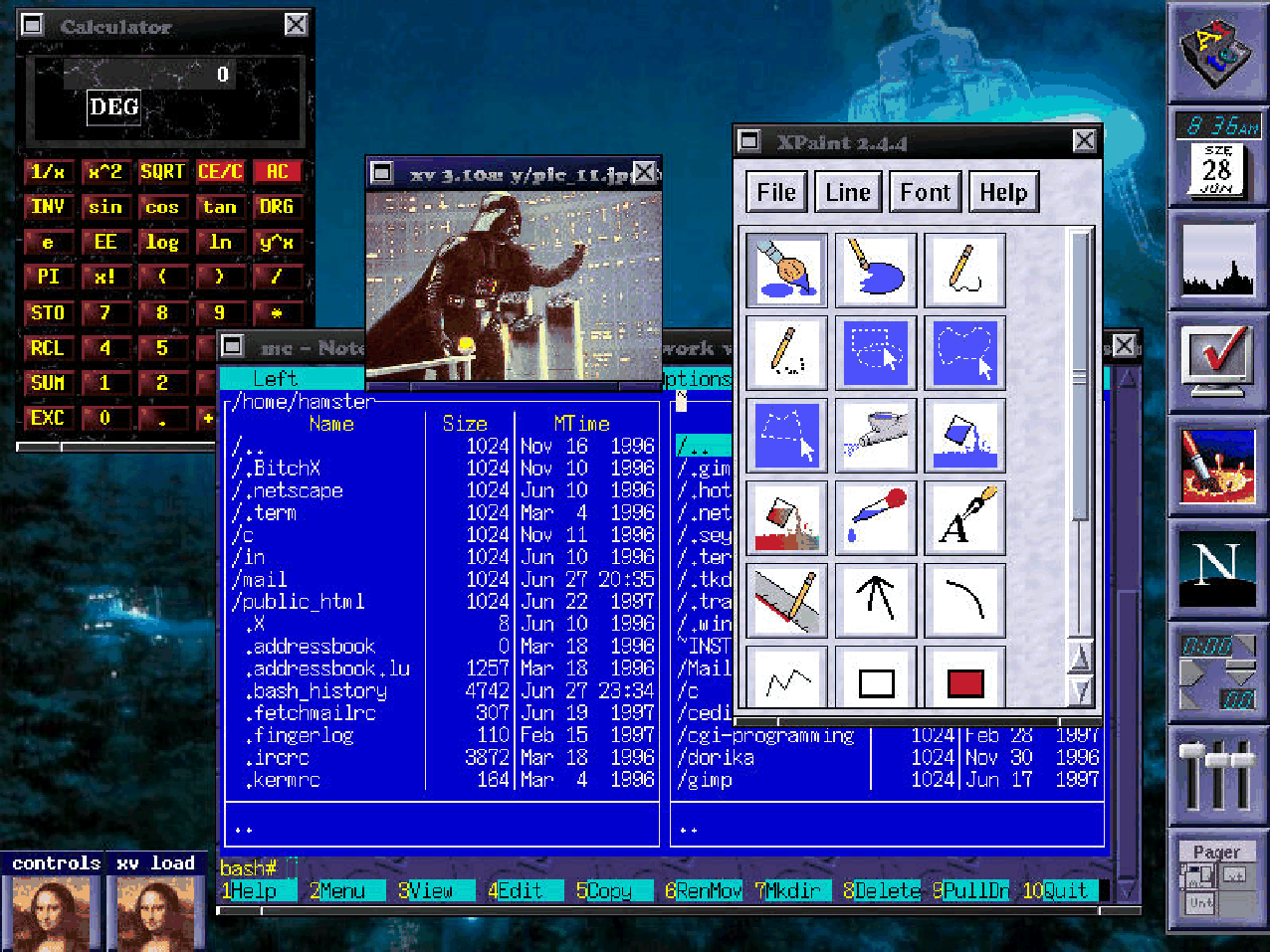Click the XPaint scrollbar down arrow

[x=1080, y=690]
